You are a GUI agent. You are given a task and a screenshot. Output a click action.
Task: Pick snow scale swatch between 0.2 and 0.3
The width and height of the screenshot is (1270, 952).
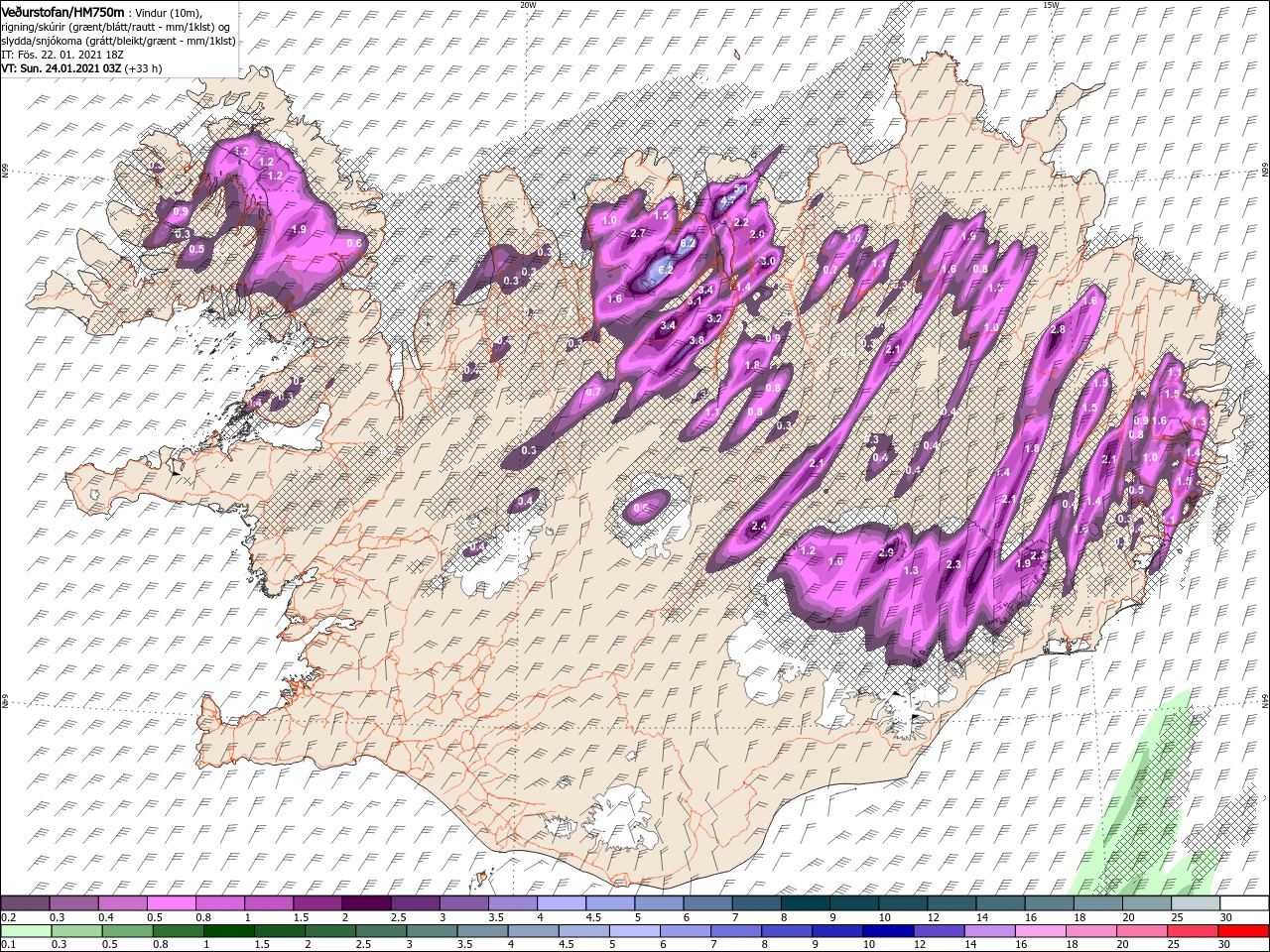point(27,903)
